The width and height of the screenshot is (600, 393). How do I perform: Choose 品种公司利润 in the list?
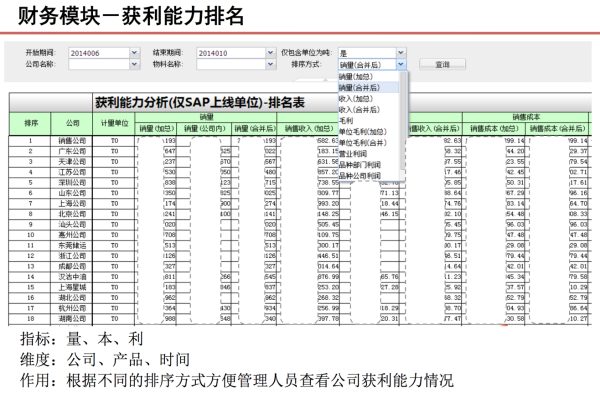pos(360,176)
